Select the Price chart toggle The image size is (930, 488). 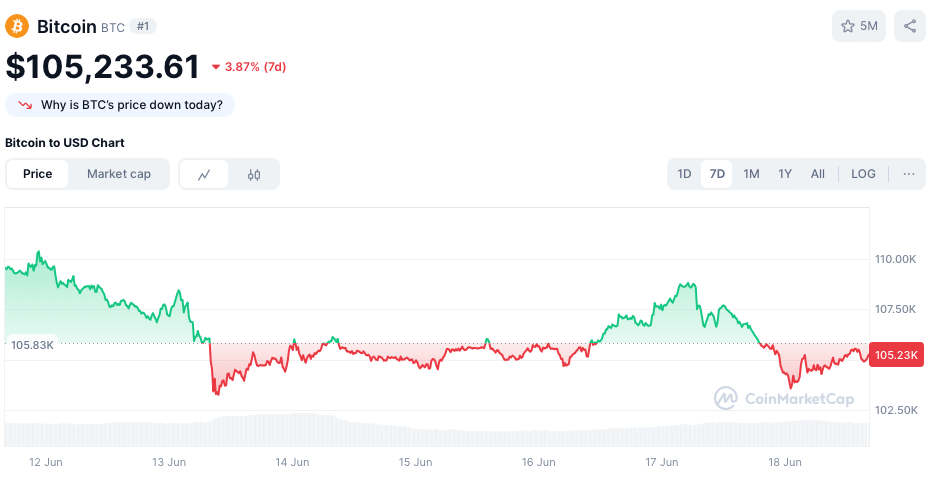(x=38, y=174)
